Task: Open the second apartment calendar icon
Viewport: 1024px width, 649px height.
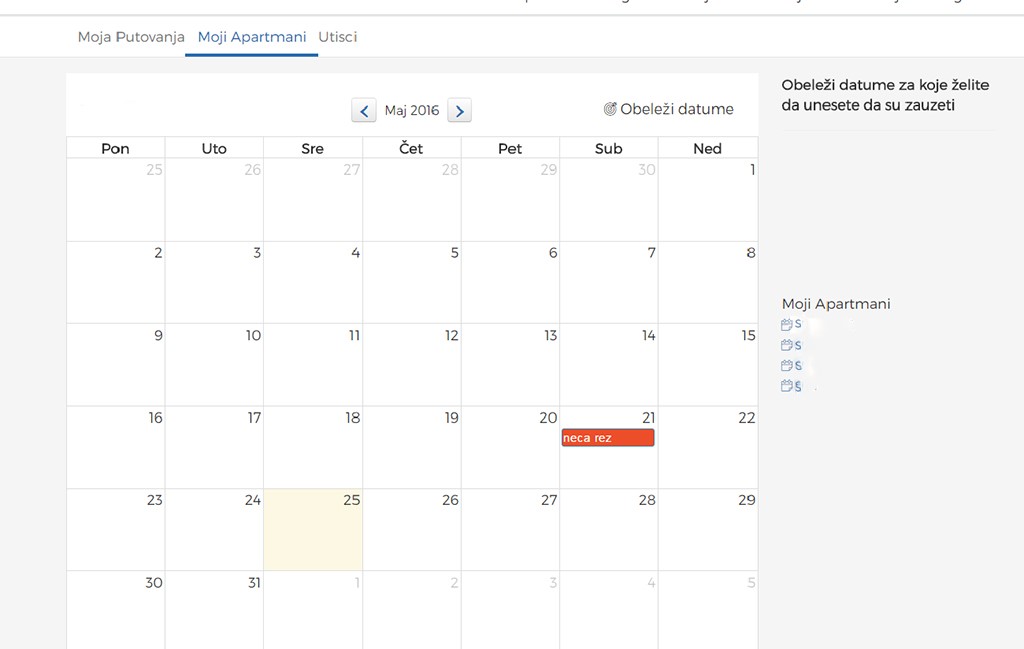Action: [787, 345]
